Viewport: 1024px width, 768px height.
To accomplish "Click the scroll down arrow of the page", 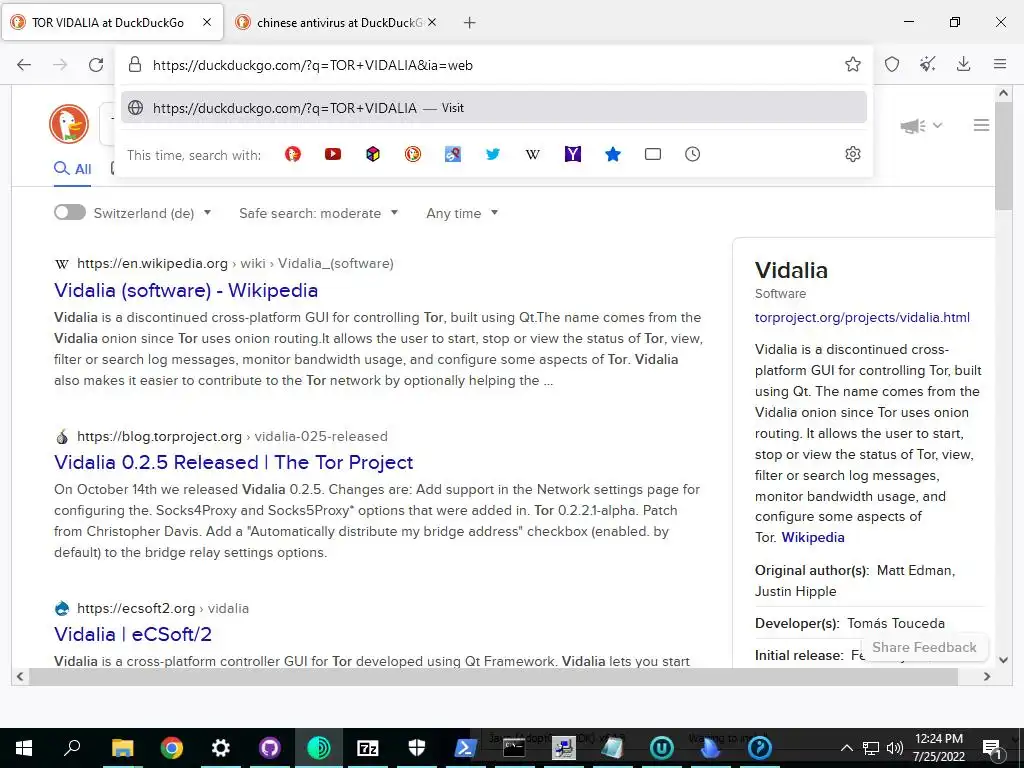I will [1004, 660].
